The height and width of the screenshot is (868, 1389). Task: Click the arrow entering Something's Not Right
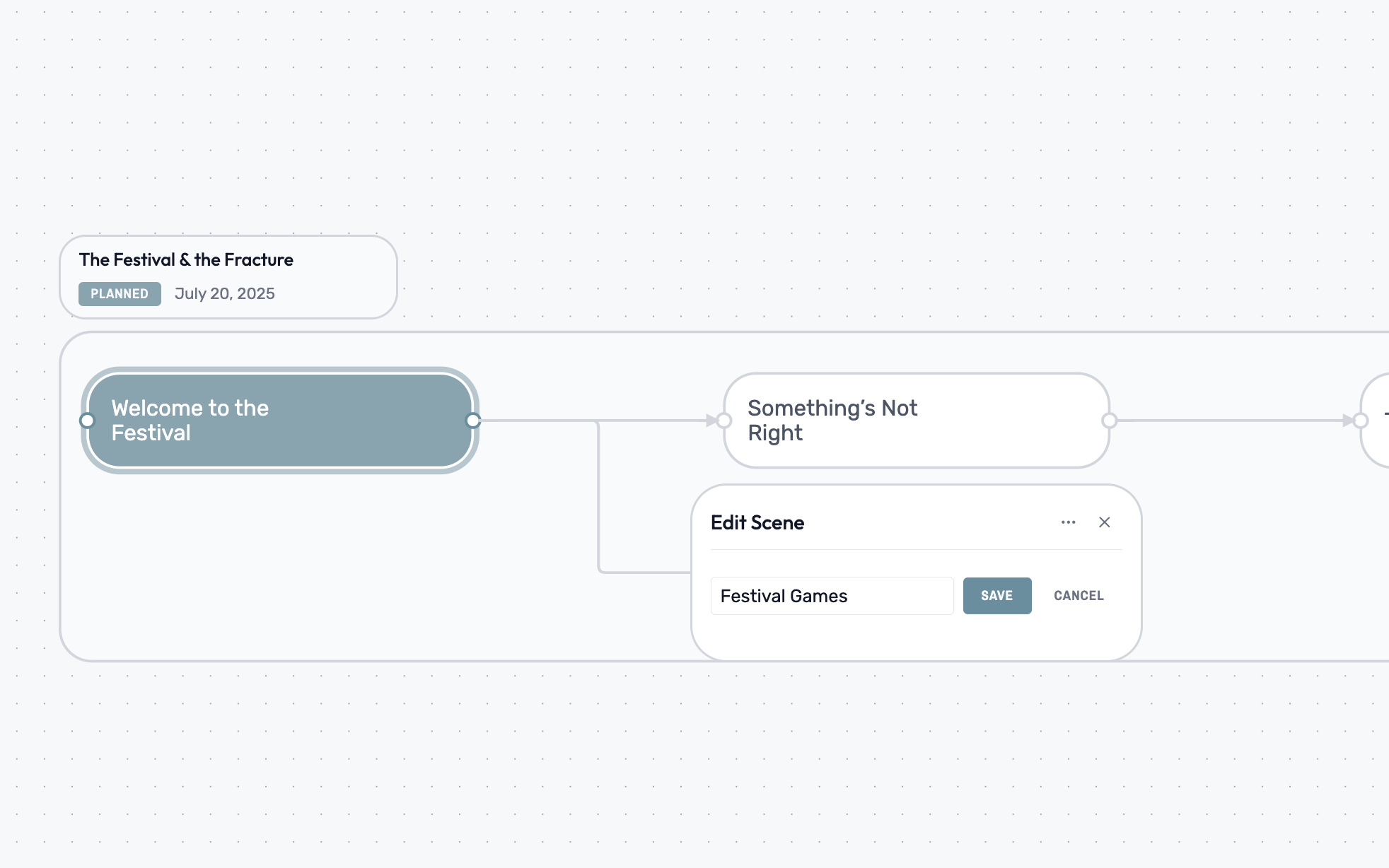(711, 420)
